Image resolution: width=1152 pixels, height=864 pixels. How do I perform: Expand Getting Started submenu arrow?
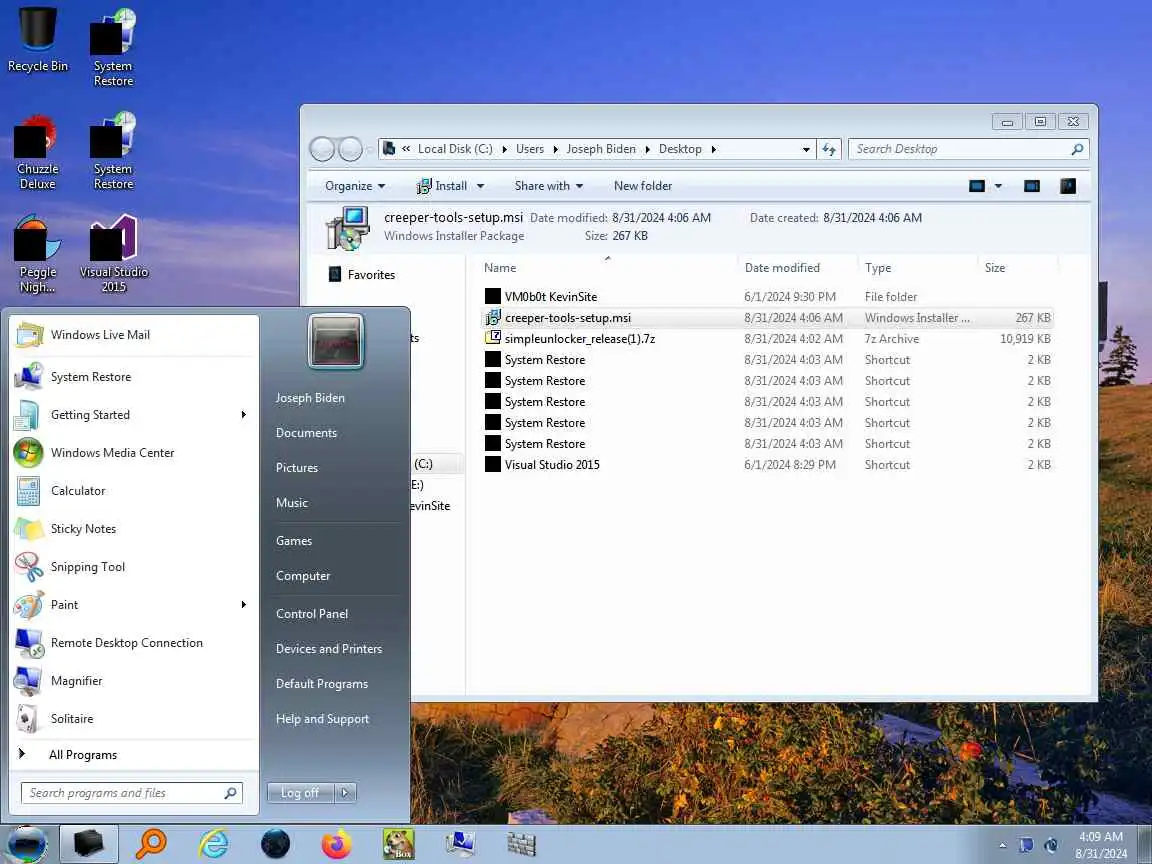pyautogui.click(x=244, y=415)
